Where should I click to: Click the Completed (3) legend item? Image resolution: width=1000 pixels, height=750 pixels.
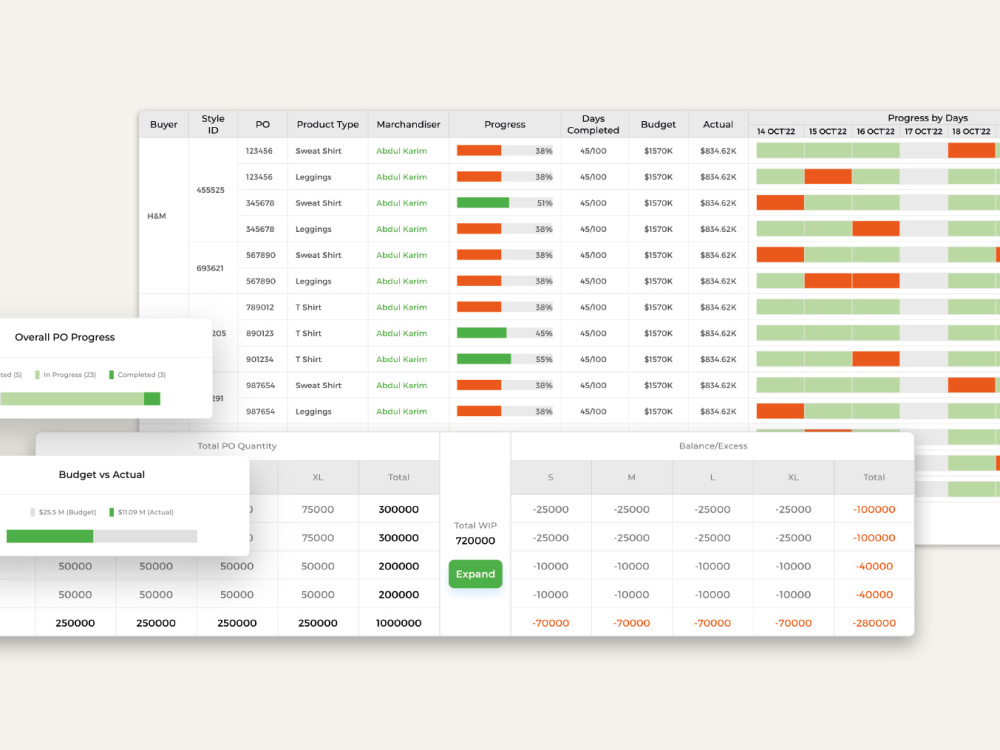click(137, 374)
